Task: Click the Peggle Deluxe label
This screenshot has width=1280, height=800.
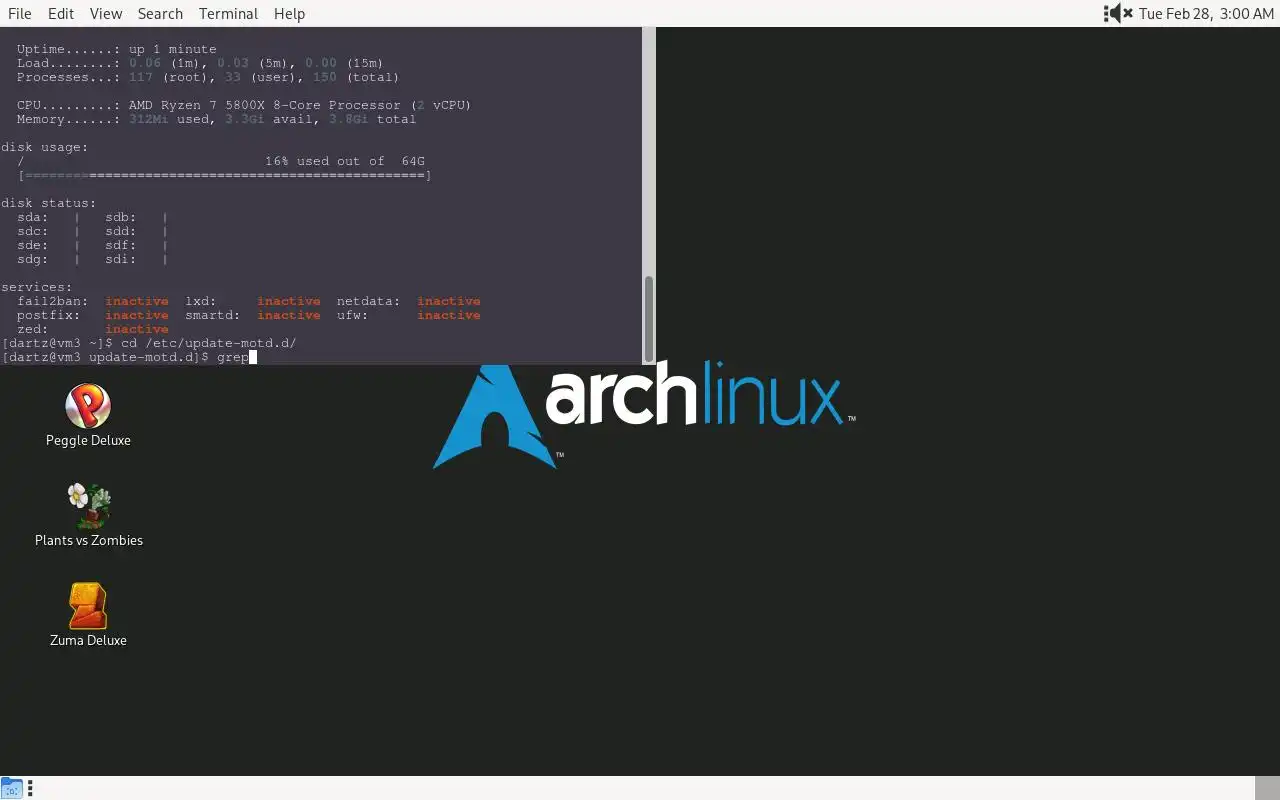Action: click(88, 440)
